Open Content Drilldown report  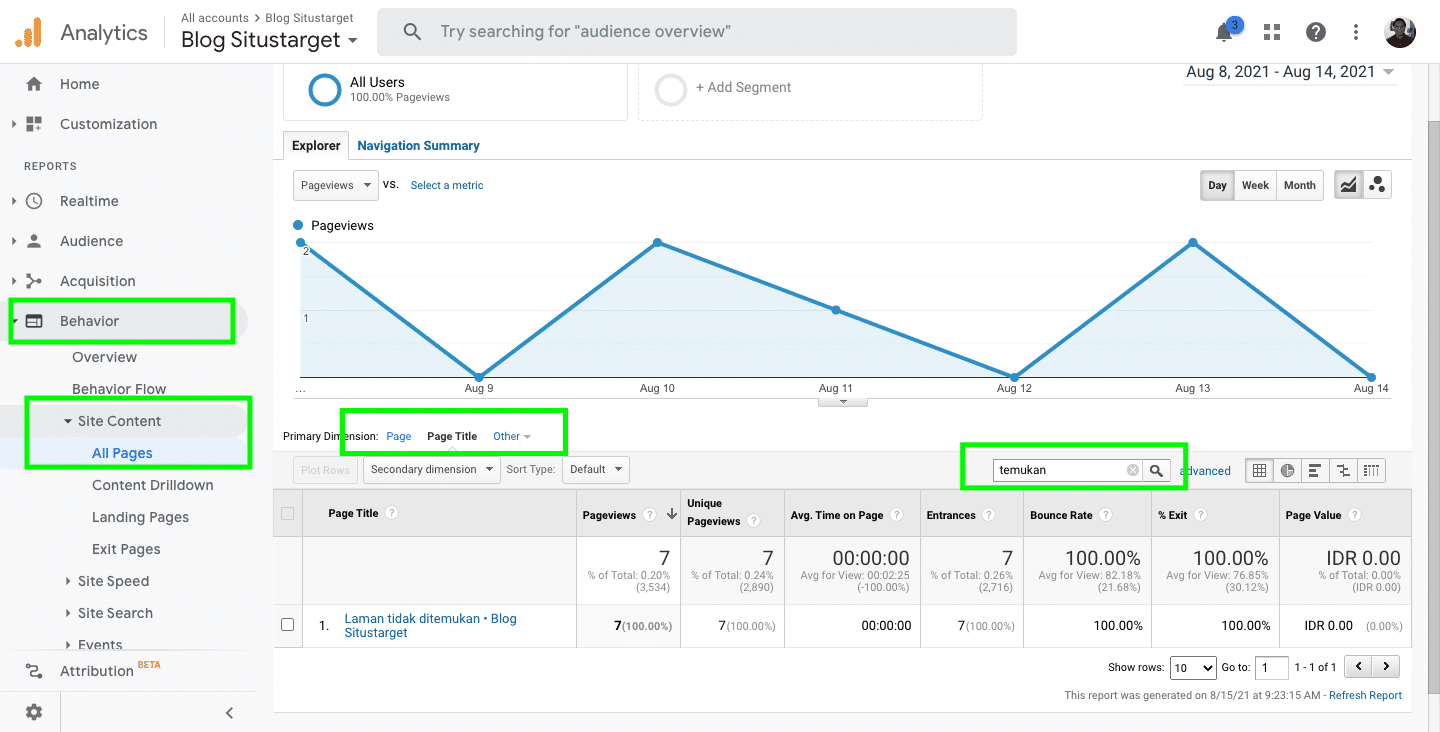152,485
